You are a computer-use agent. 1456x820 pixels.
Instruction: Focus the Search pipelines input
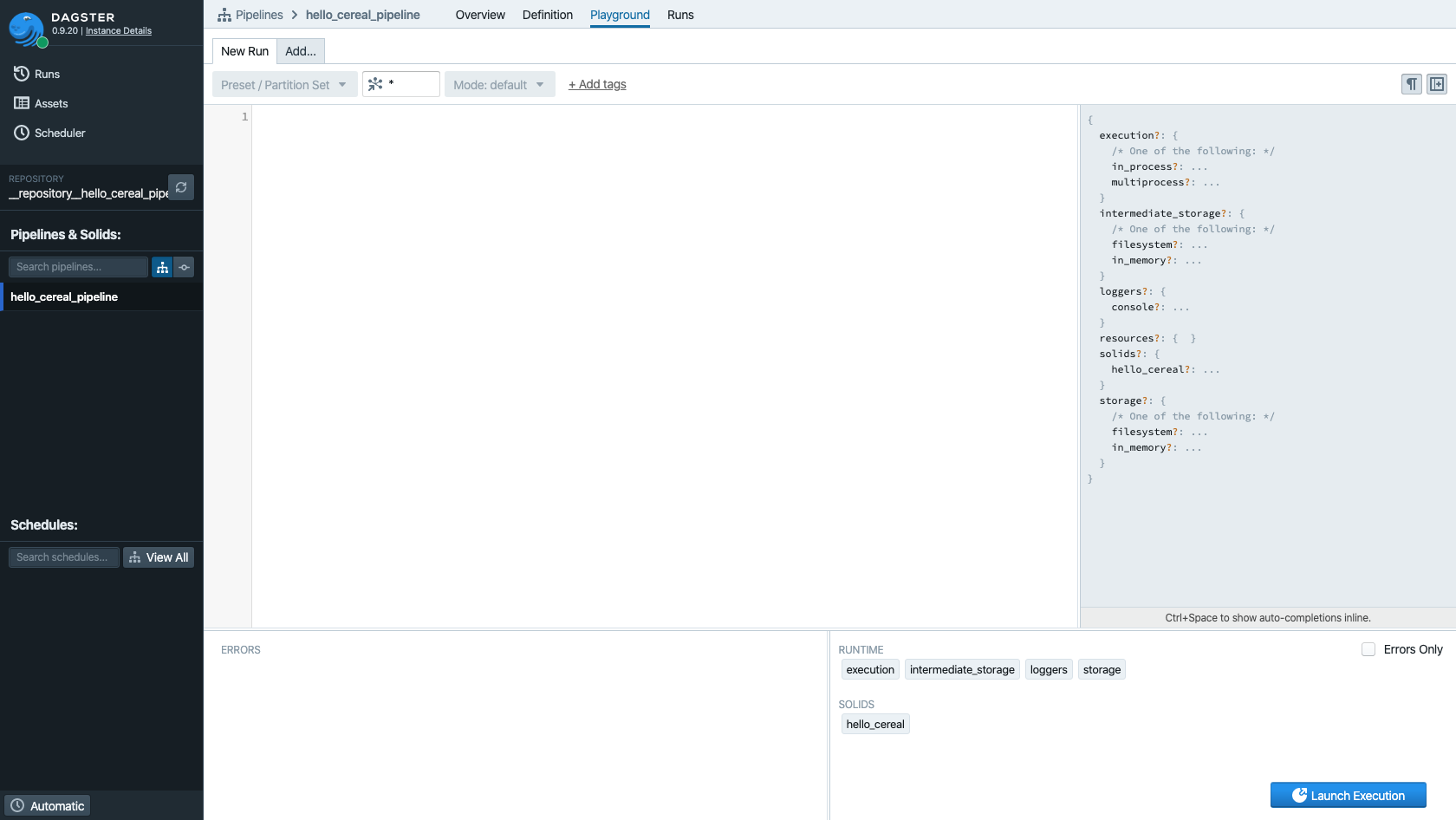[78, 267]
